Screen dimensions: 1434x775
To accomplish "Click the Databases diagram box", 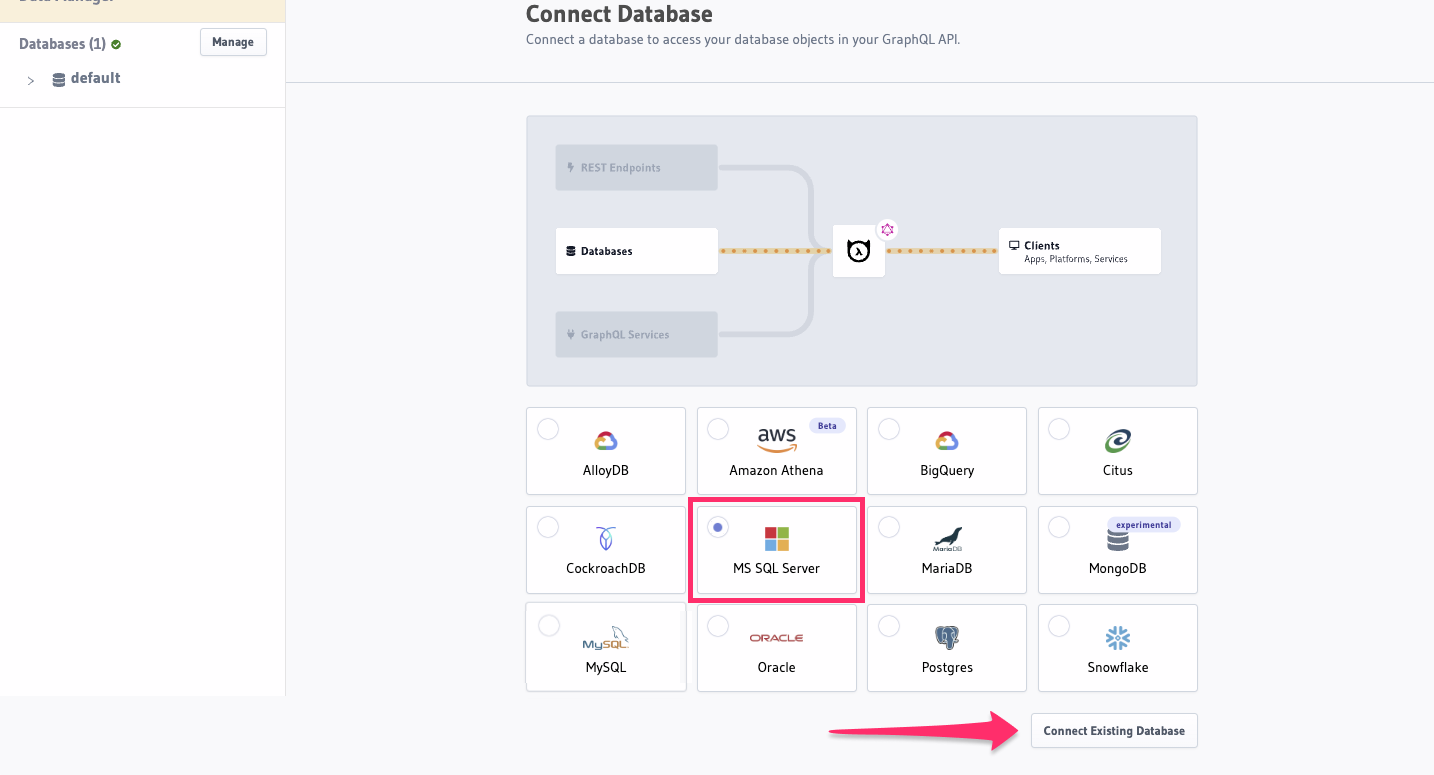I will click(637, 251).
